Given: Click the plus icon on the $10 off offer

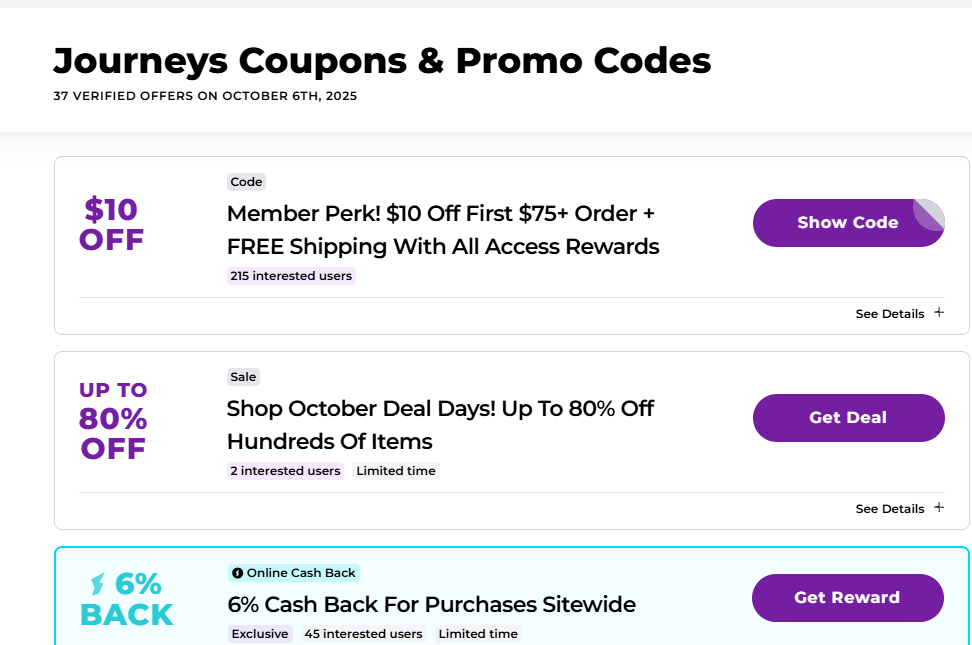Looking at the screenshot, I should (x=938, y=313).
